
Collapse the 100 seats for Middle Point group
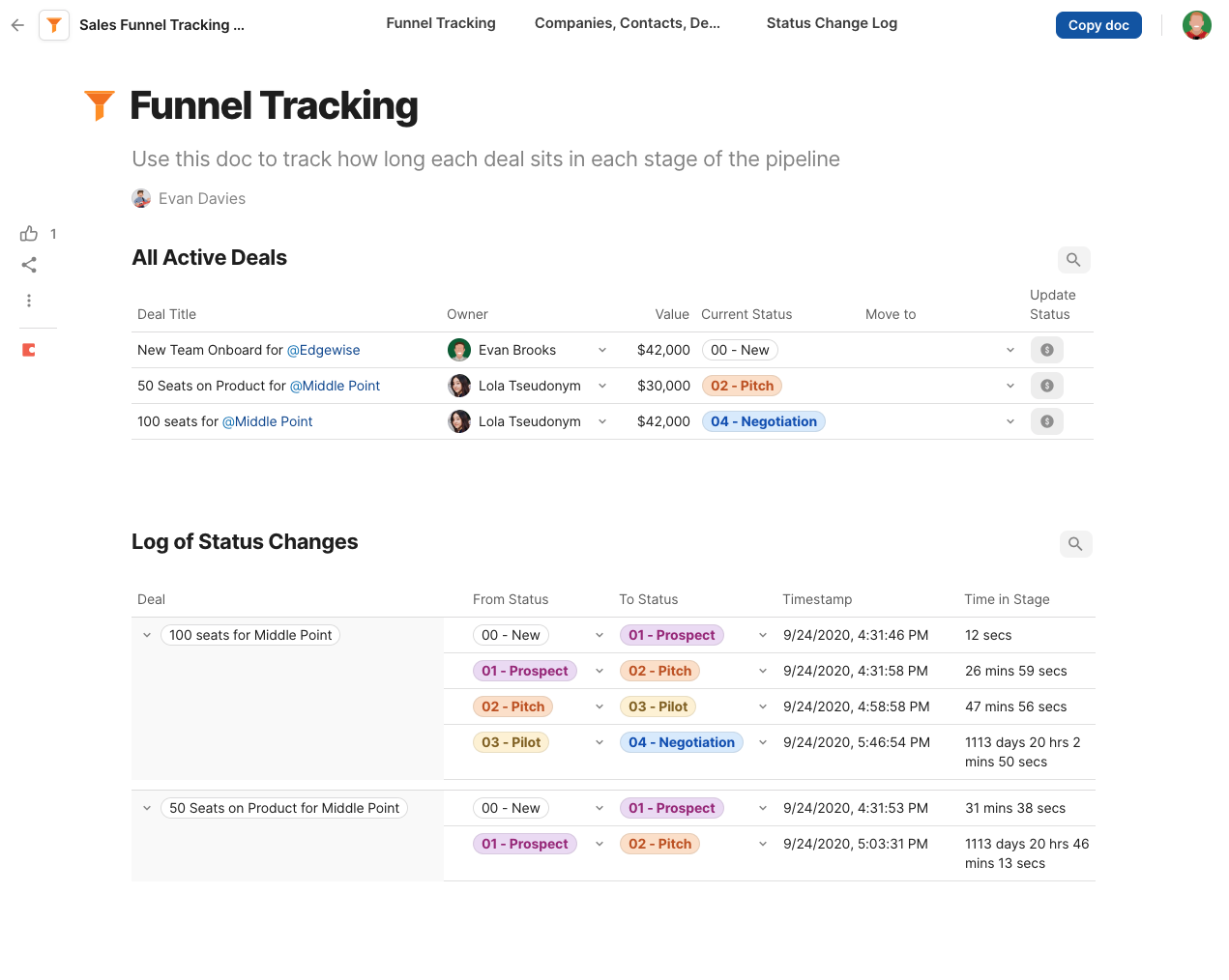tap(147, 635)
